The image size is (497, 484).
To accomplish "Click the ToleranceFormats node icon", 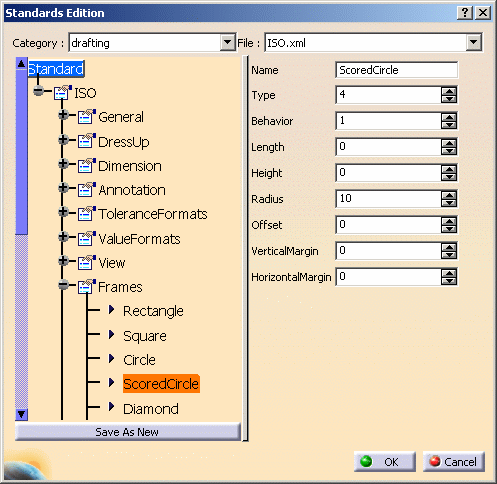I will (x=87, y=214).
